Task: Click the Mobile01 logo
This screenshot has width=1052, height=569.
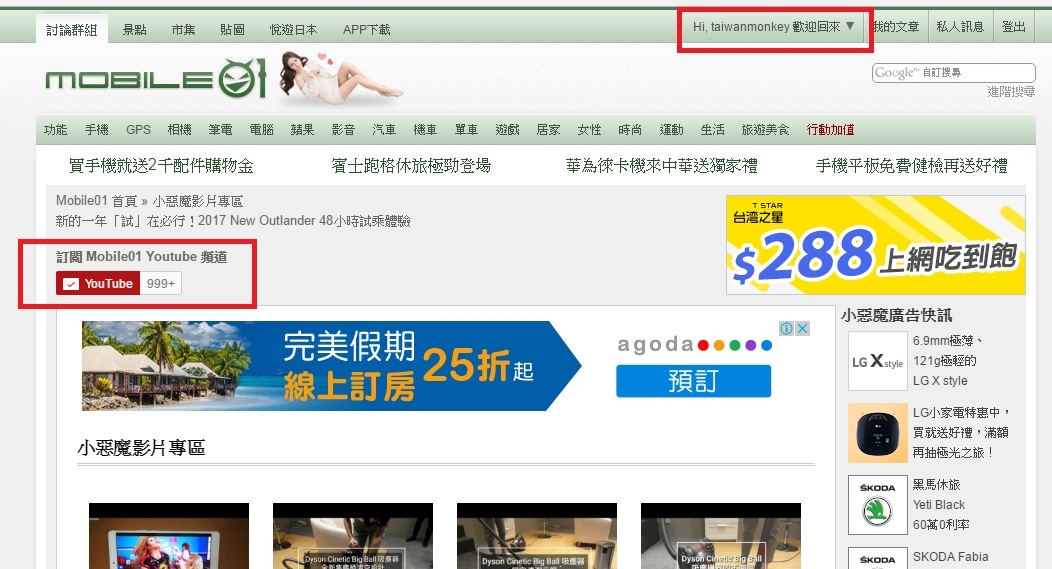Action: (156, 79)
